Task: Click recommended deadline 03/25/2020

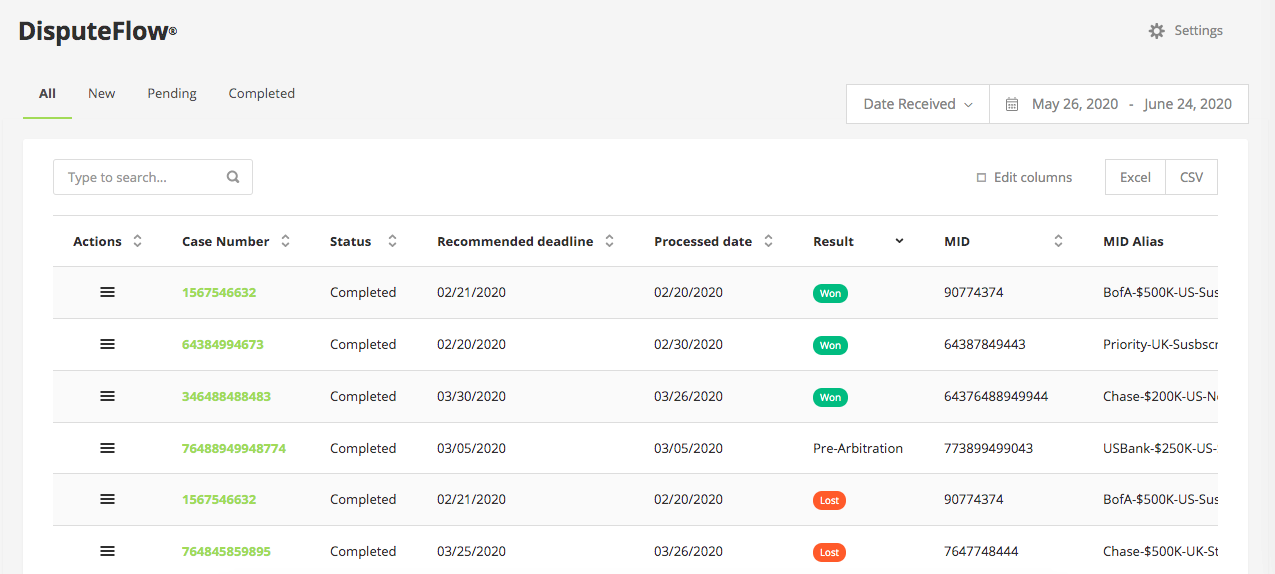Action: pyautogui.click(x=471, y=551)
